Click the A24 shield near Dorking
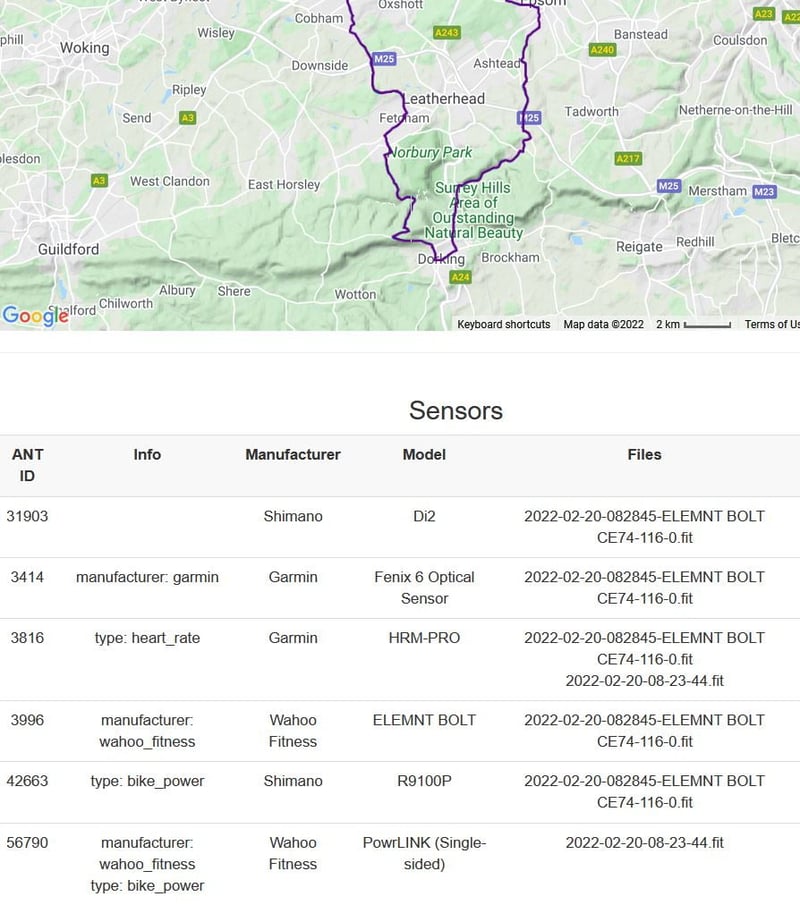This screenshot has width=800, height=905. [x=460, y=277]
